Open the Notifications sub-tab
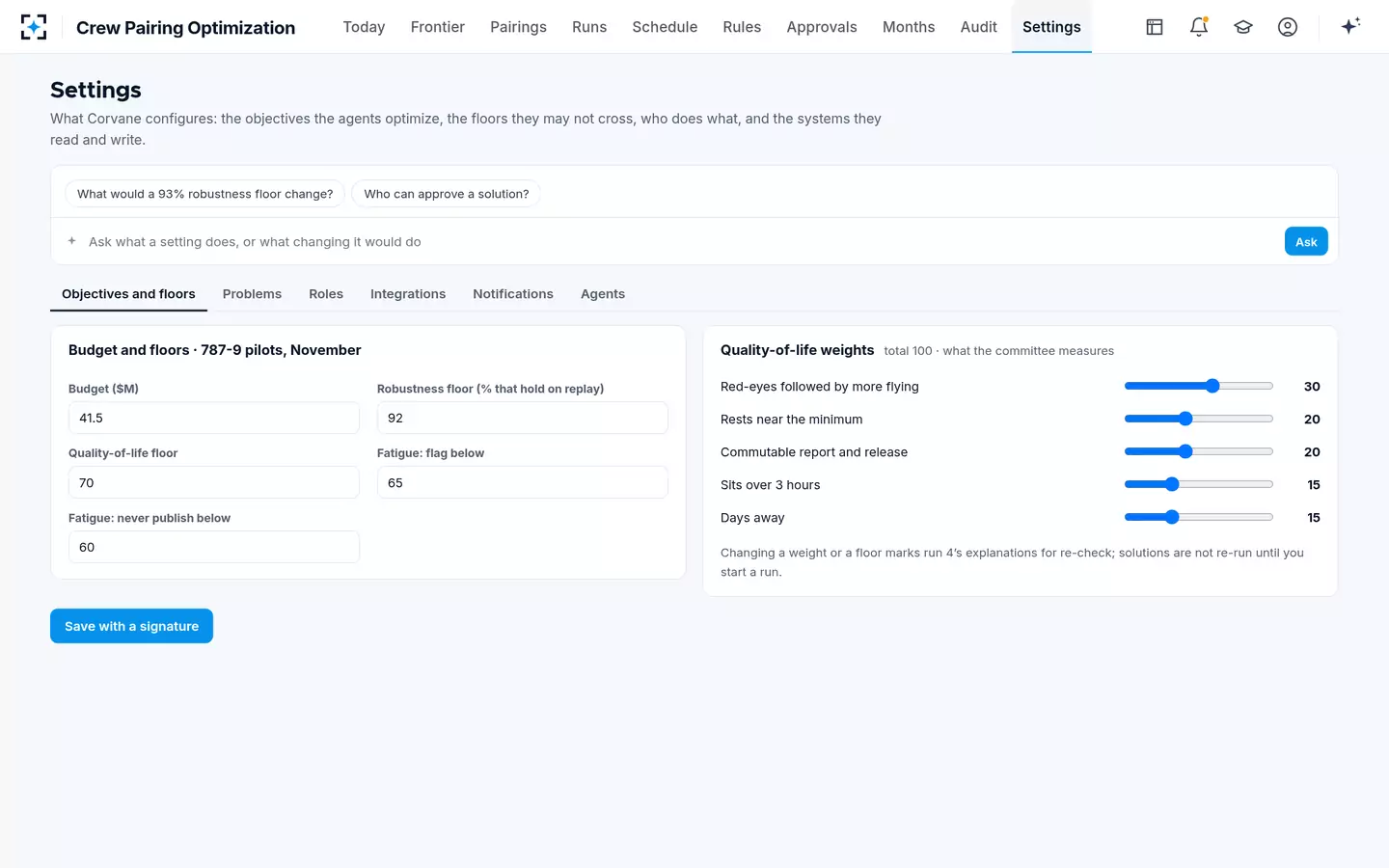 coord(513,294)
